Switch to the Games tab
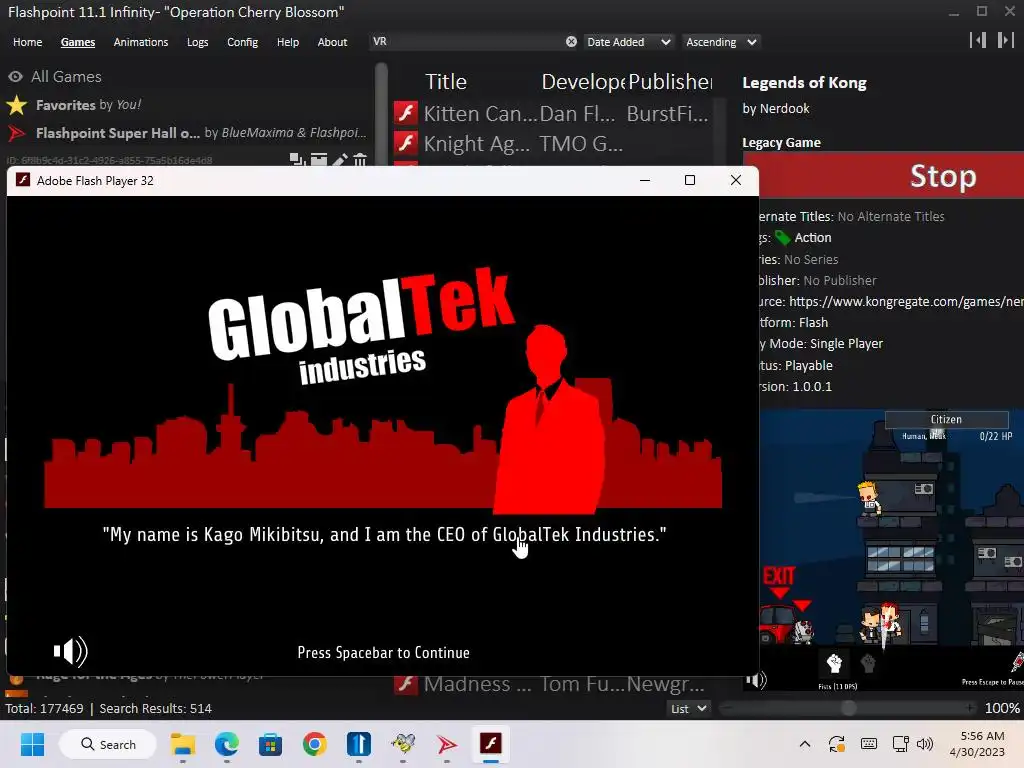 (78, 42)
